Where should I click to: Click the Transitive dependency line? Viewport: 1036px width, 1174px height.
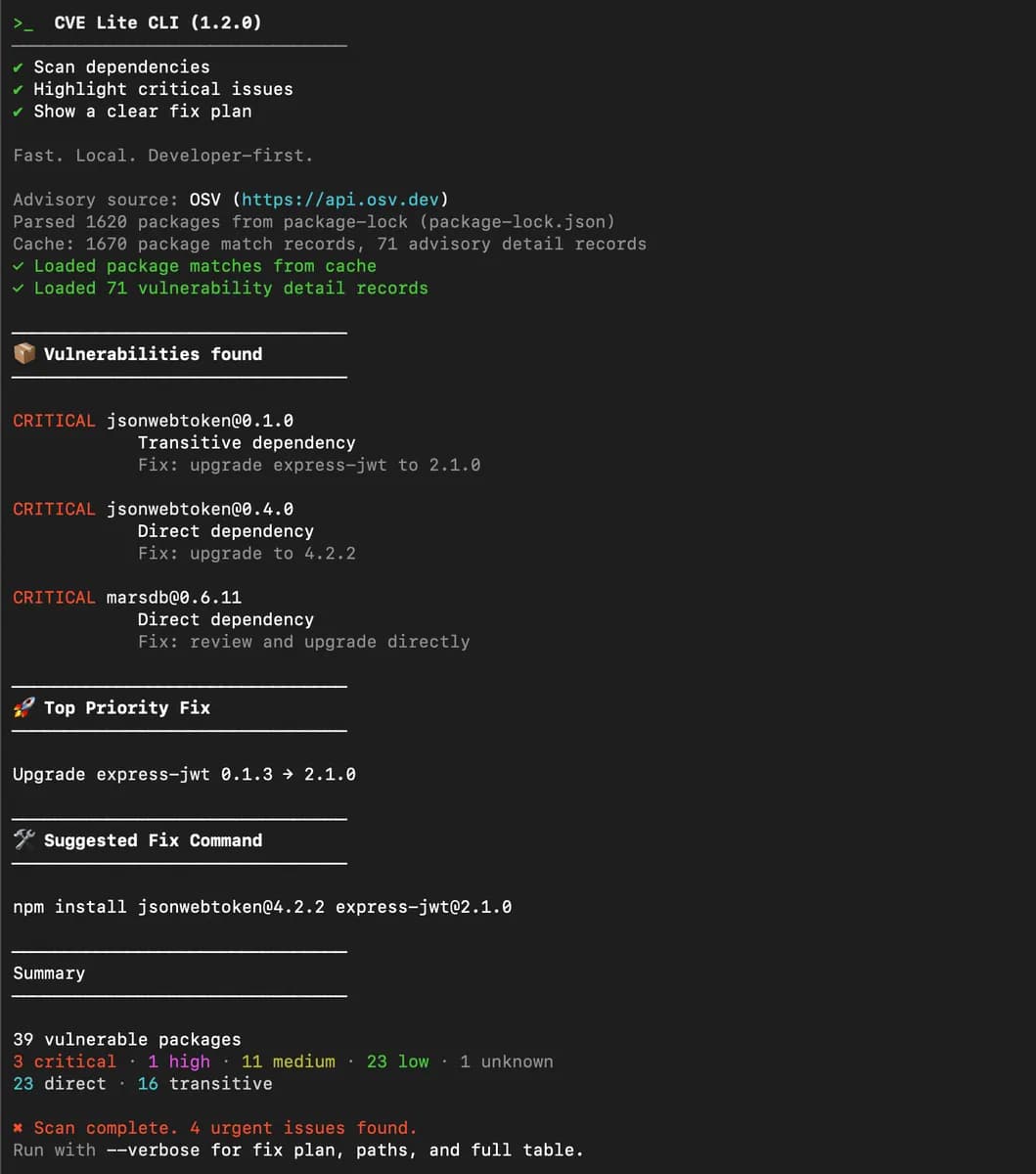[x=247, y=443]
